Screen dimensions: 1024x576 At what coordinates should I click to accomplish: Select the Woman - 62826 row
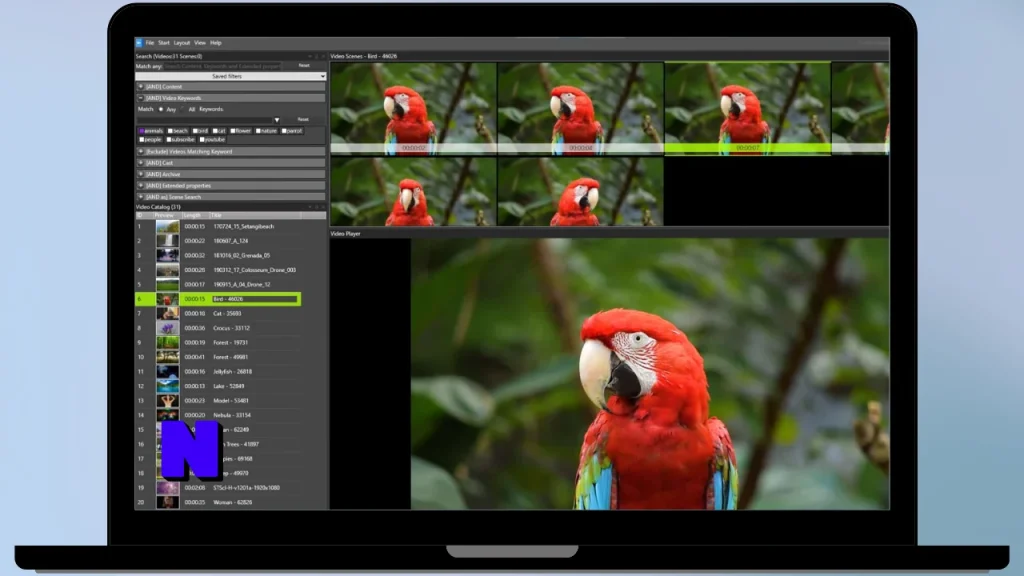218,502
